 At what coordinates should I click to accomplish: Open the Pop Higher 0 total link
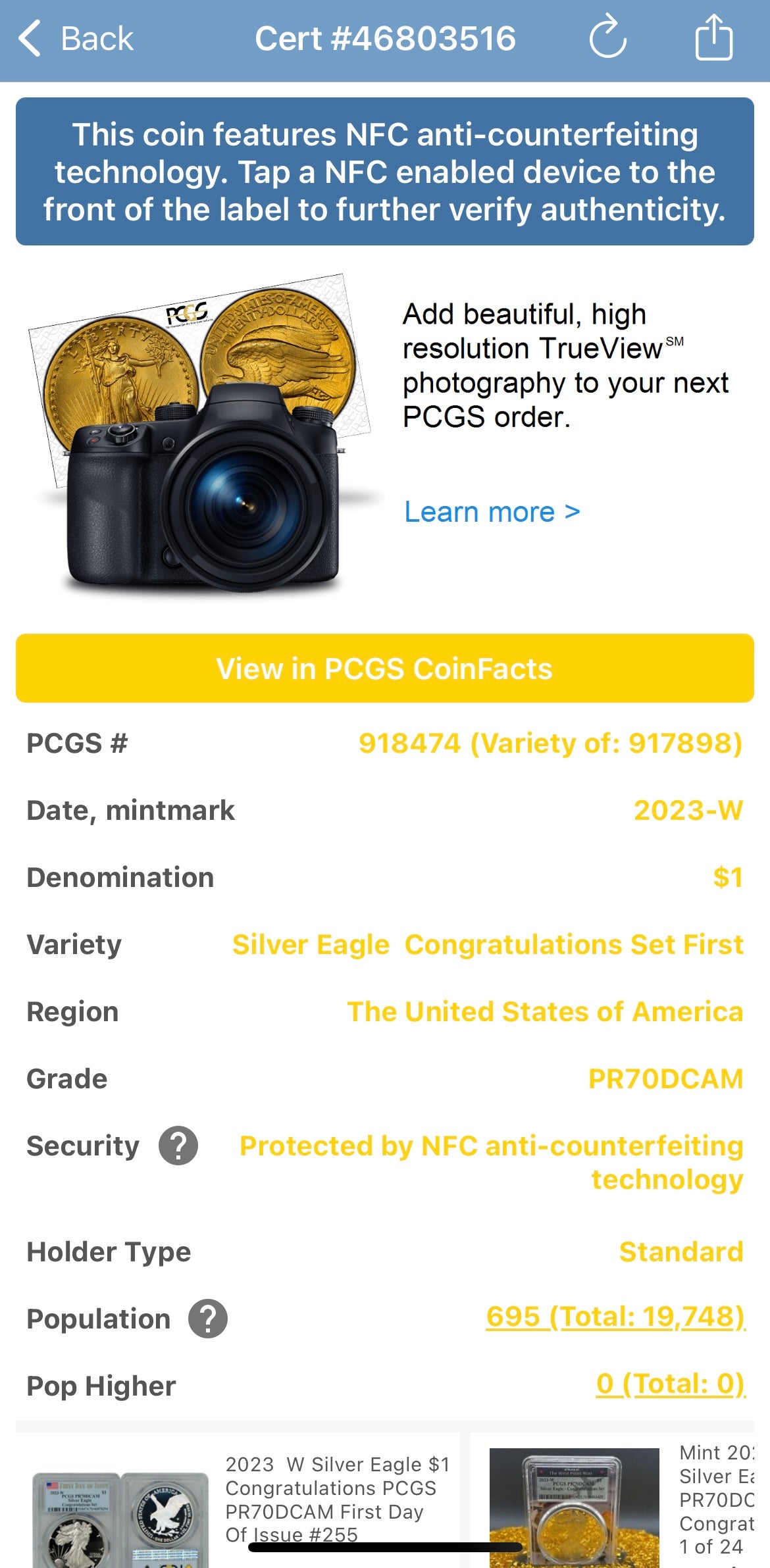[670, 1384]
